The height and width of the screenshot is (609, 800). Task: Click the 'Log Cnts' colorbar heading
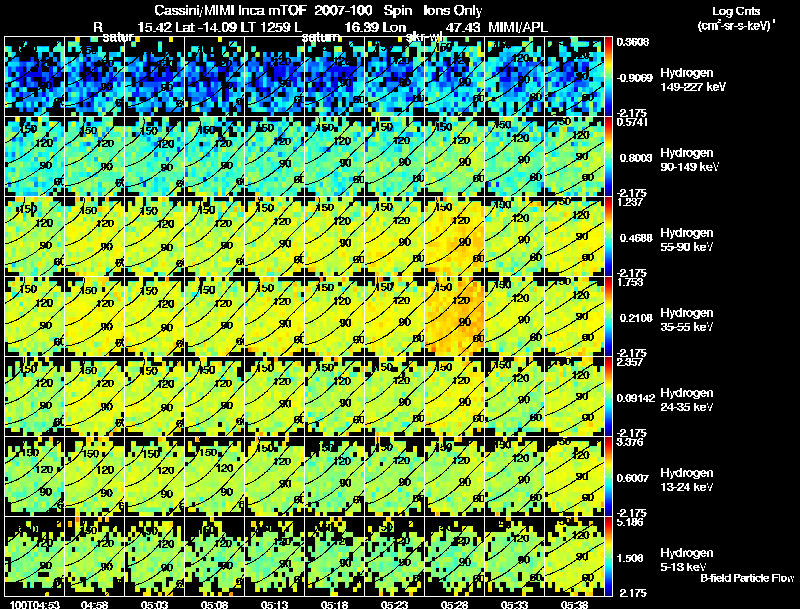[736, 11]
